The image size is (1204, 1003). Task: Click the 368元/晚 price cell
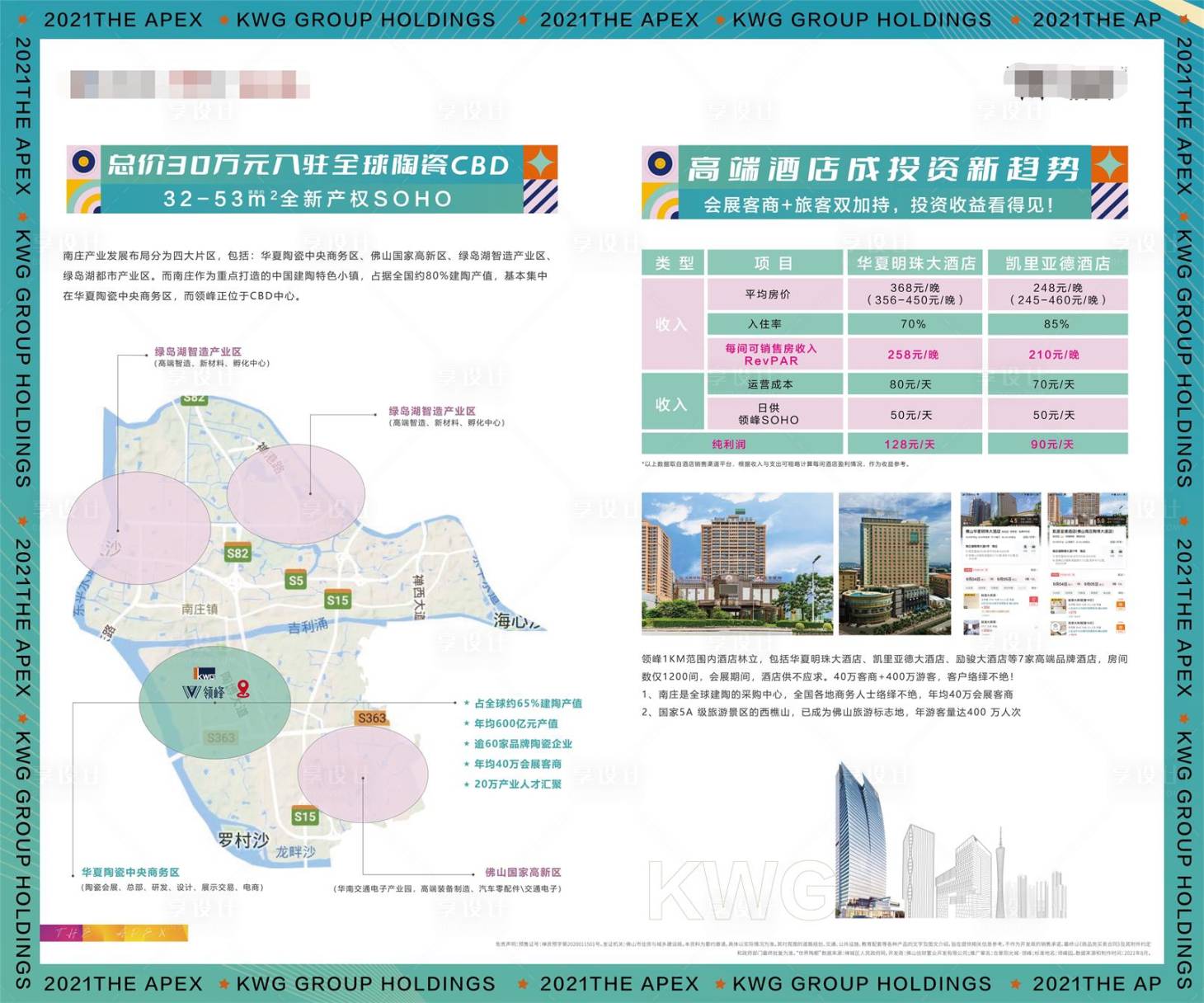pyautogui.click(x=915, y=294)
